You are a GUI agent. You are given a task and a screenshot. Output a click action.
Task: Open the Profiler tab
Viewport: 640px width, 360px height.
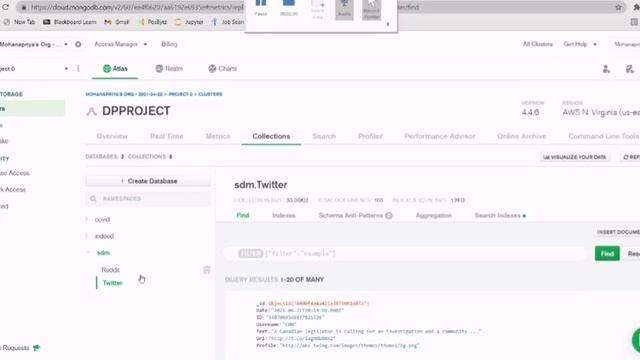(370, 136)
